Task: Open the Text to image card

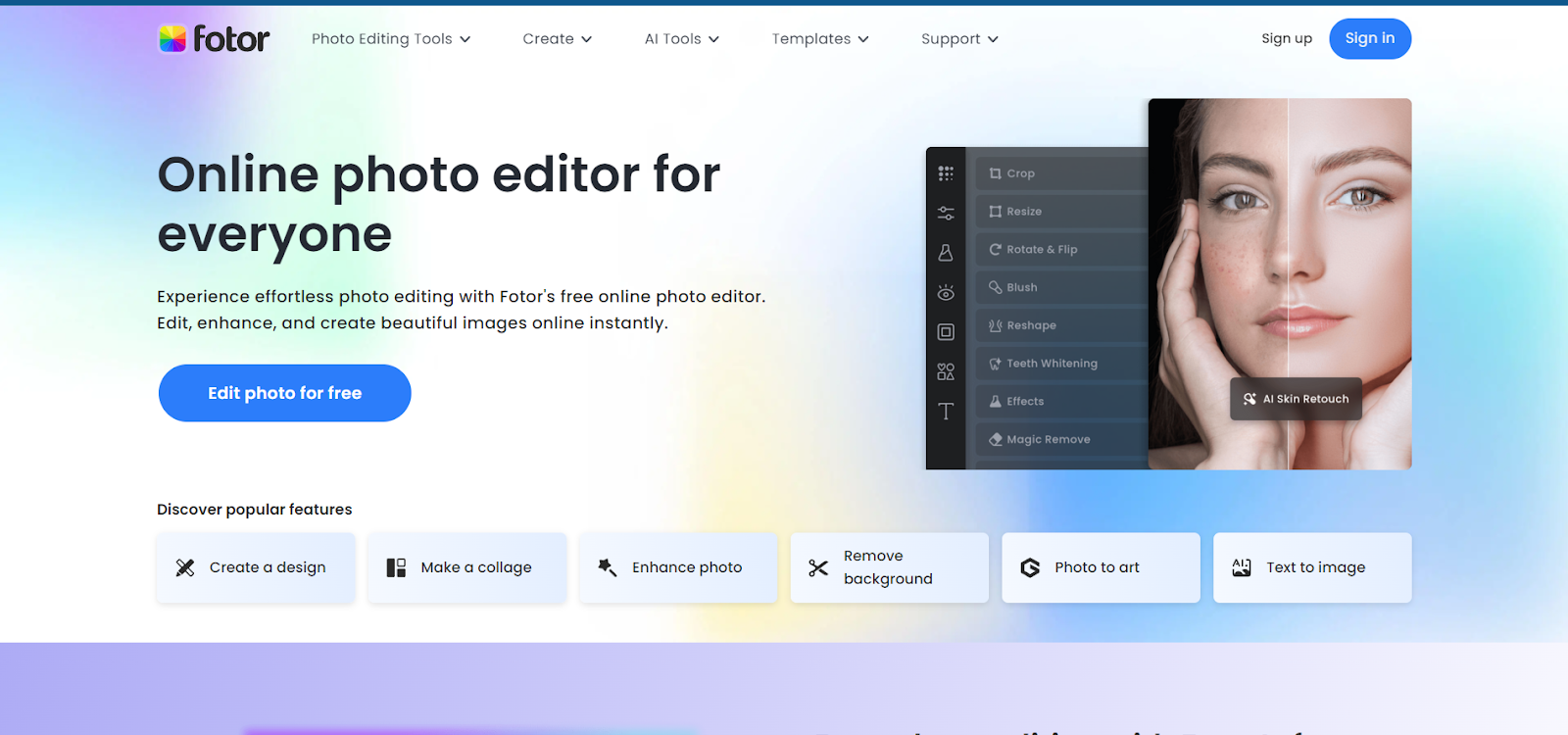Action: [1312, 567]
